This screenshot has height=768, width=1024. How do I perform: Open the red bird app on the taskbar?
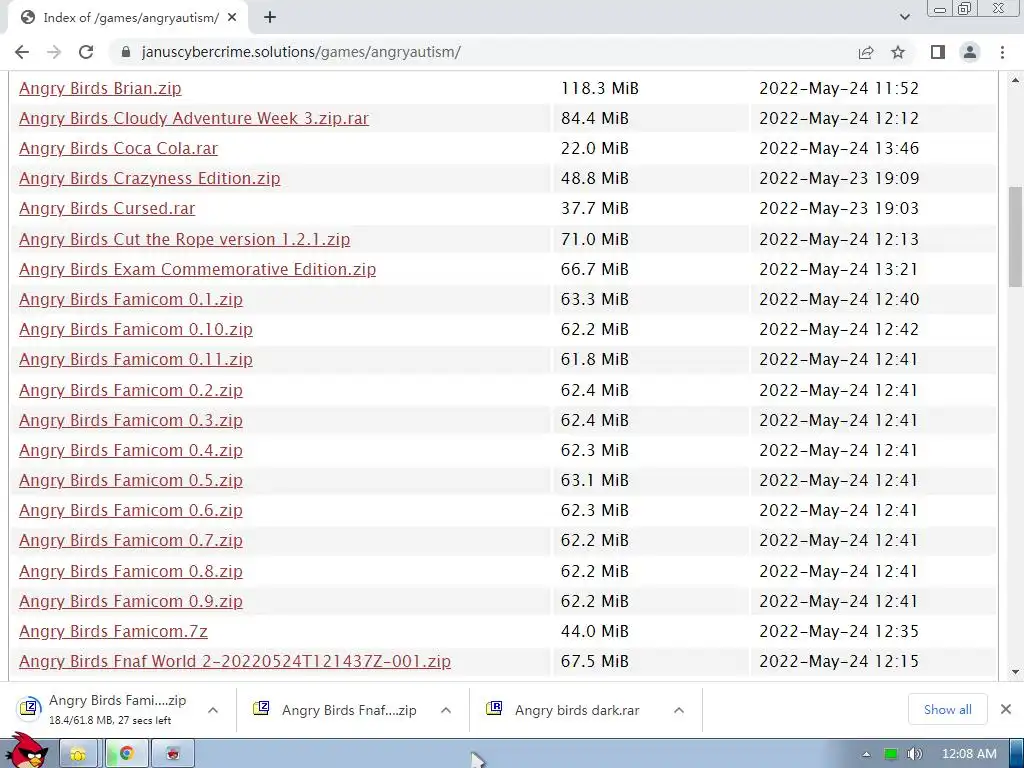173,754
